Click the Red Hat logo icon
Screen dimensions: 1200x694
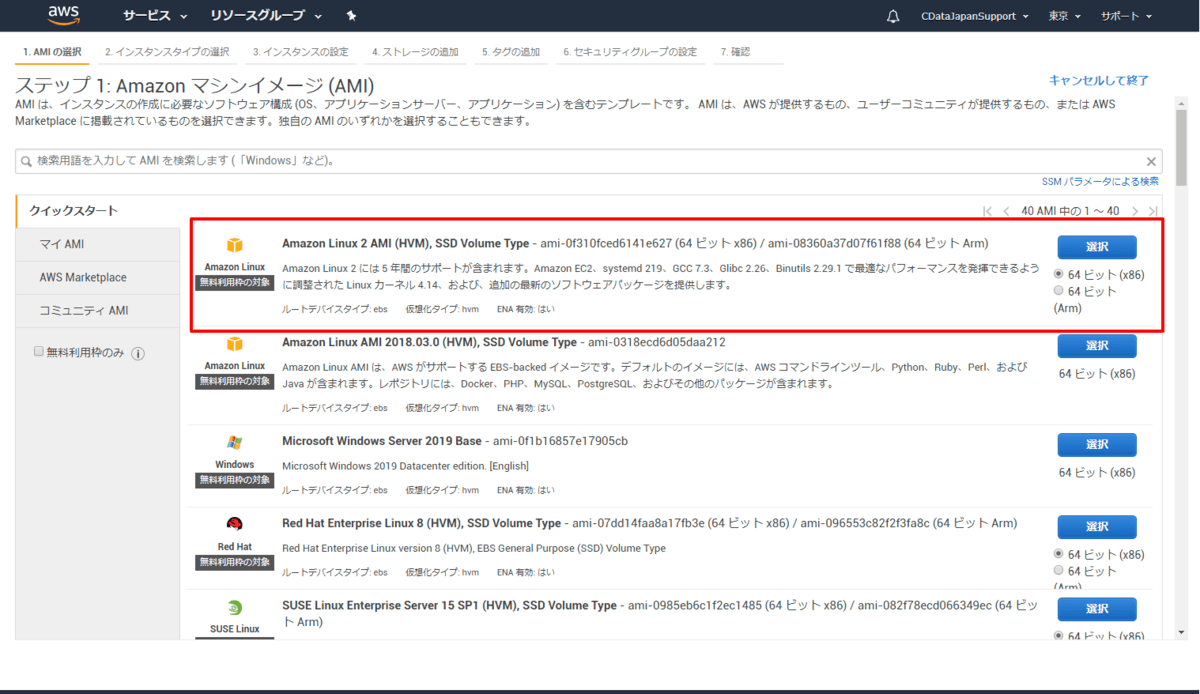coord(235,524)
